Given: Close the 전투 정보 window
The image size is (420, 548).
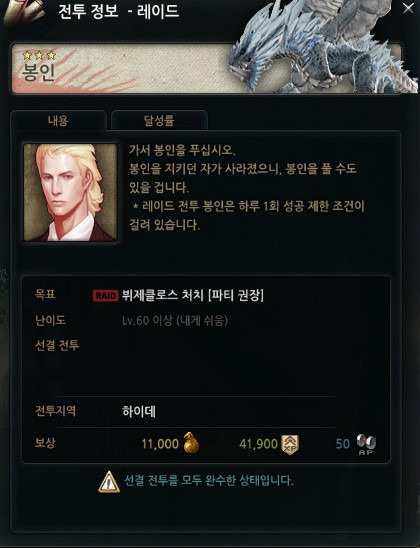Looking at the screenshot, I should 408,8.
